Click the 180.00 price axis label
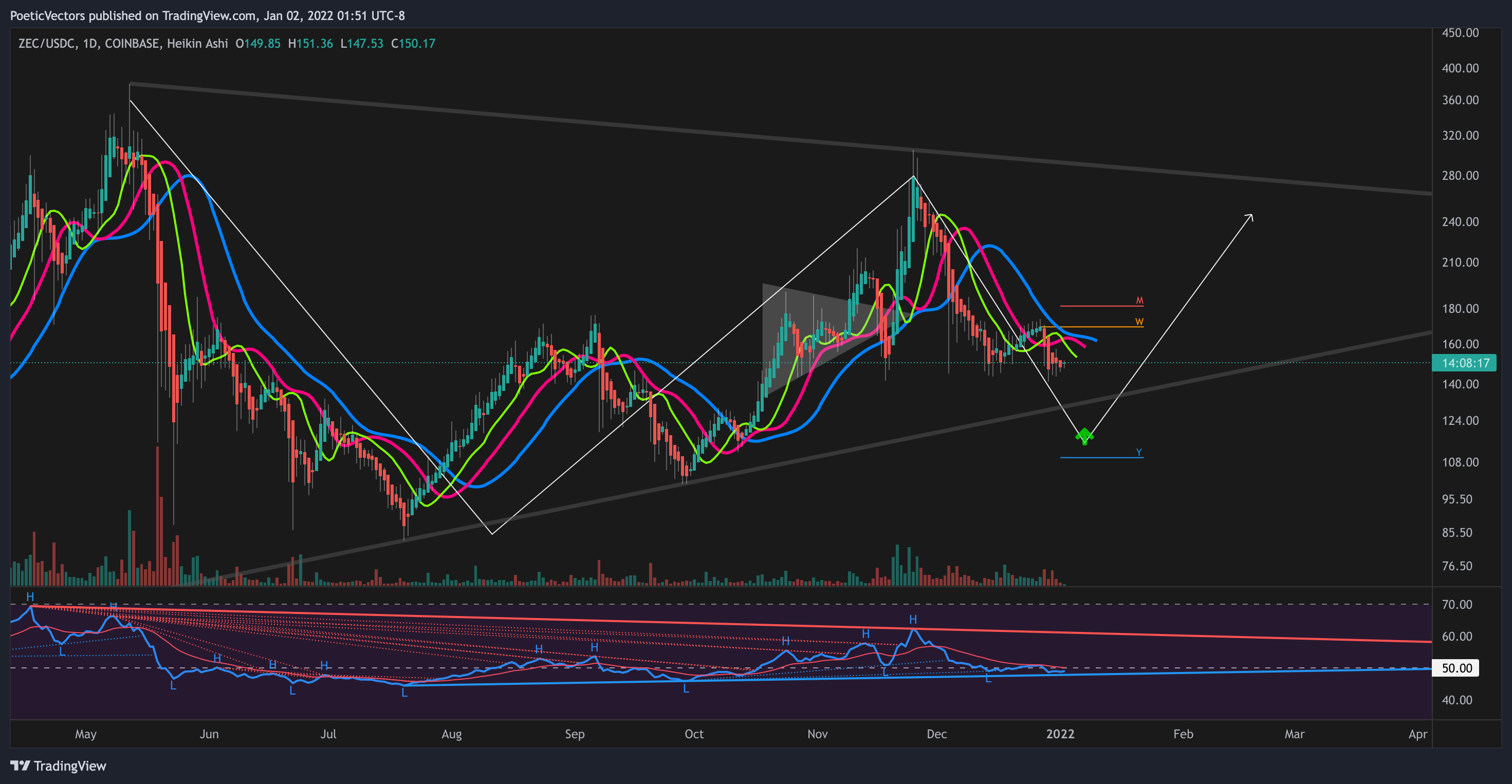Viewport: 1512px width, 784px height. click(x=1460, y=309)
